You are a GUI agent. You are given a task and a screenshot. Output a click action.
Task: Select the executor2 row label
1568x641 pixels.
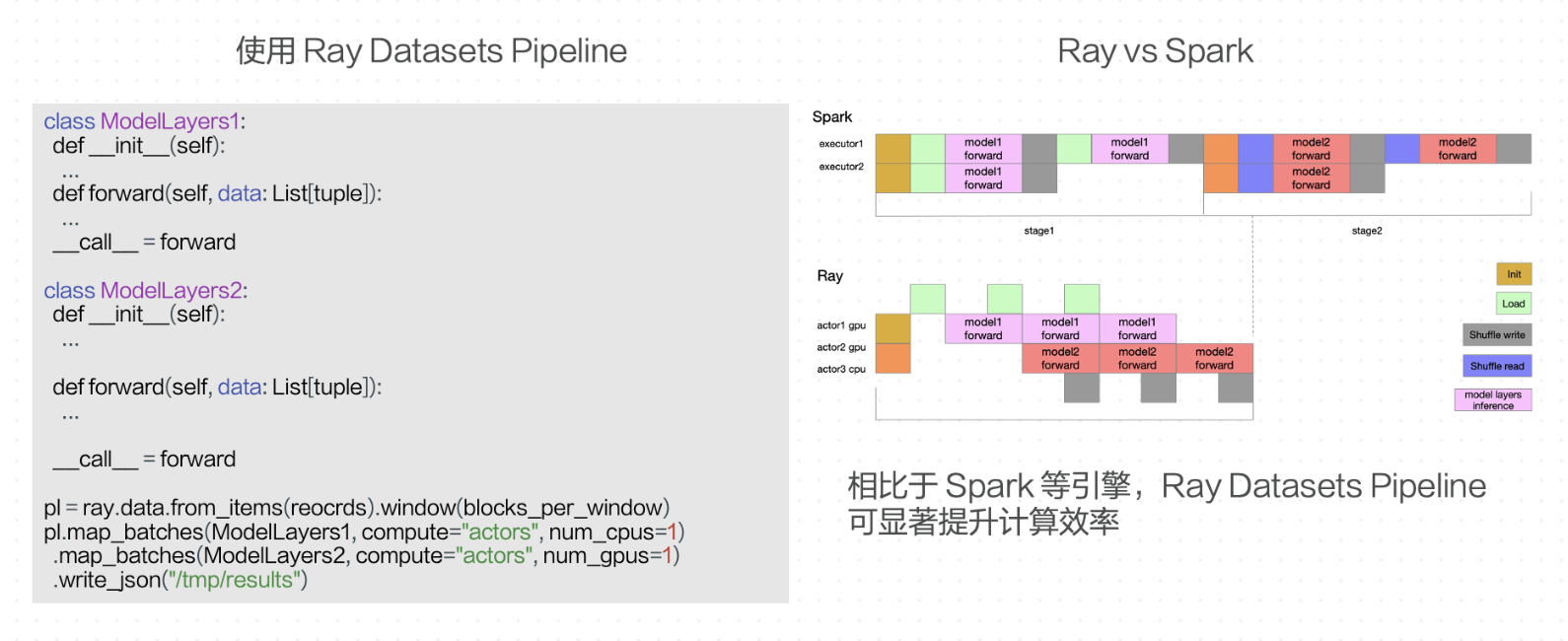[x=841, y=167]
